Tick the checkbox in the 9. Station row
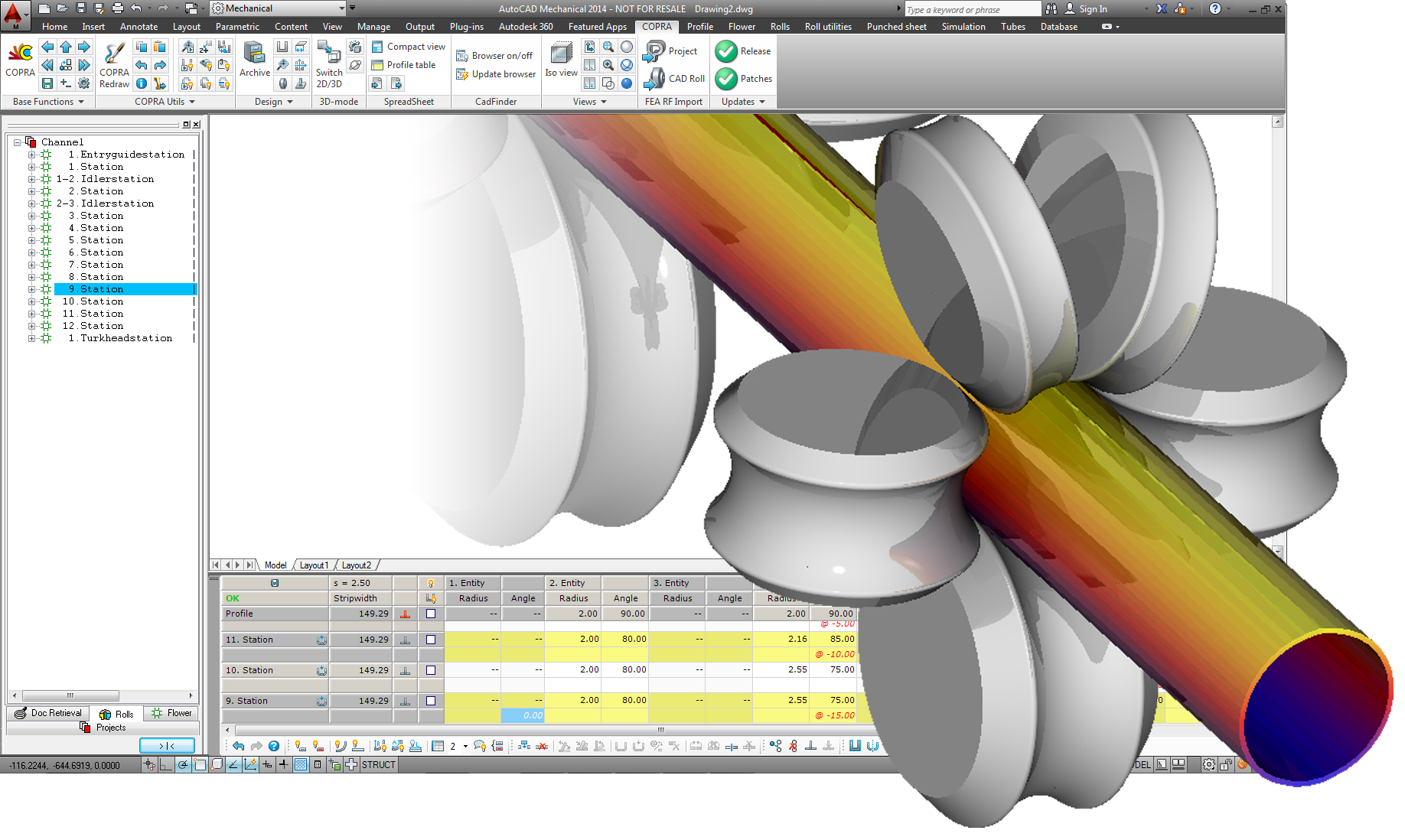The image size is (1405, 840). tap(431, 701)
